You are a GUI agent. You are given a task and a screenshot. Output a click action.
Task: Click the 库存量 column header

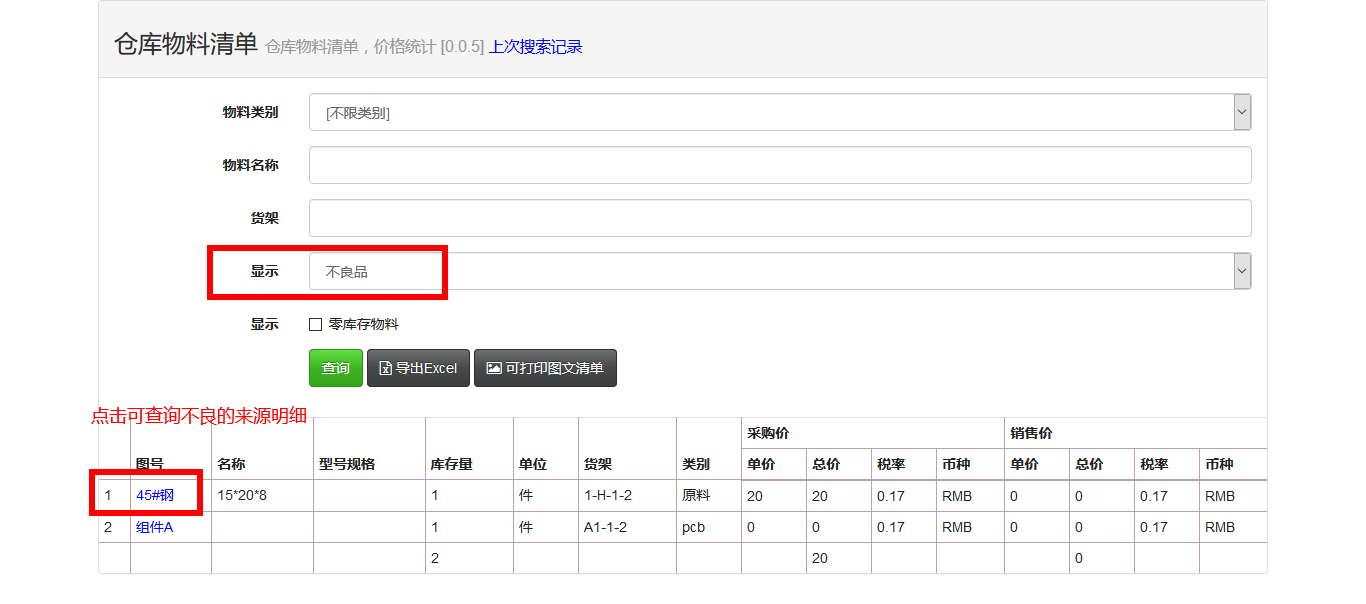(x=451, y=464)
